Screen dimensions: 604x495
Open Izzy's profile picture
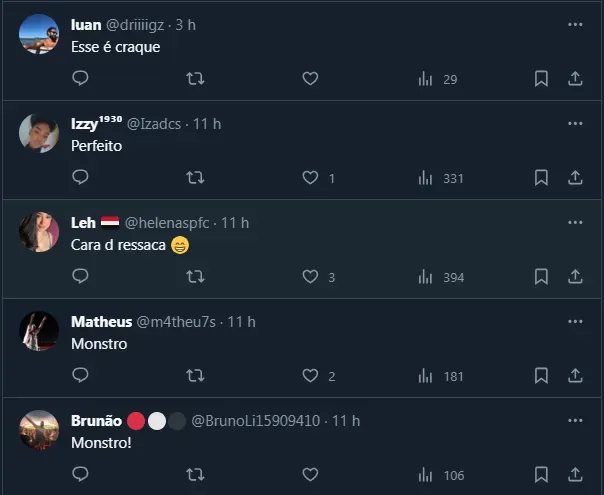(x=39, y=133)
